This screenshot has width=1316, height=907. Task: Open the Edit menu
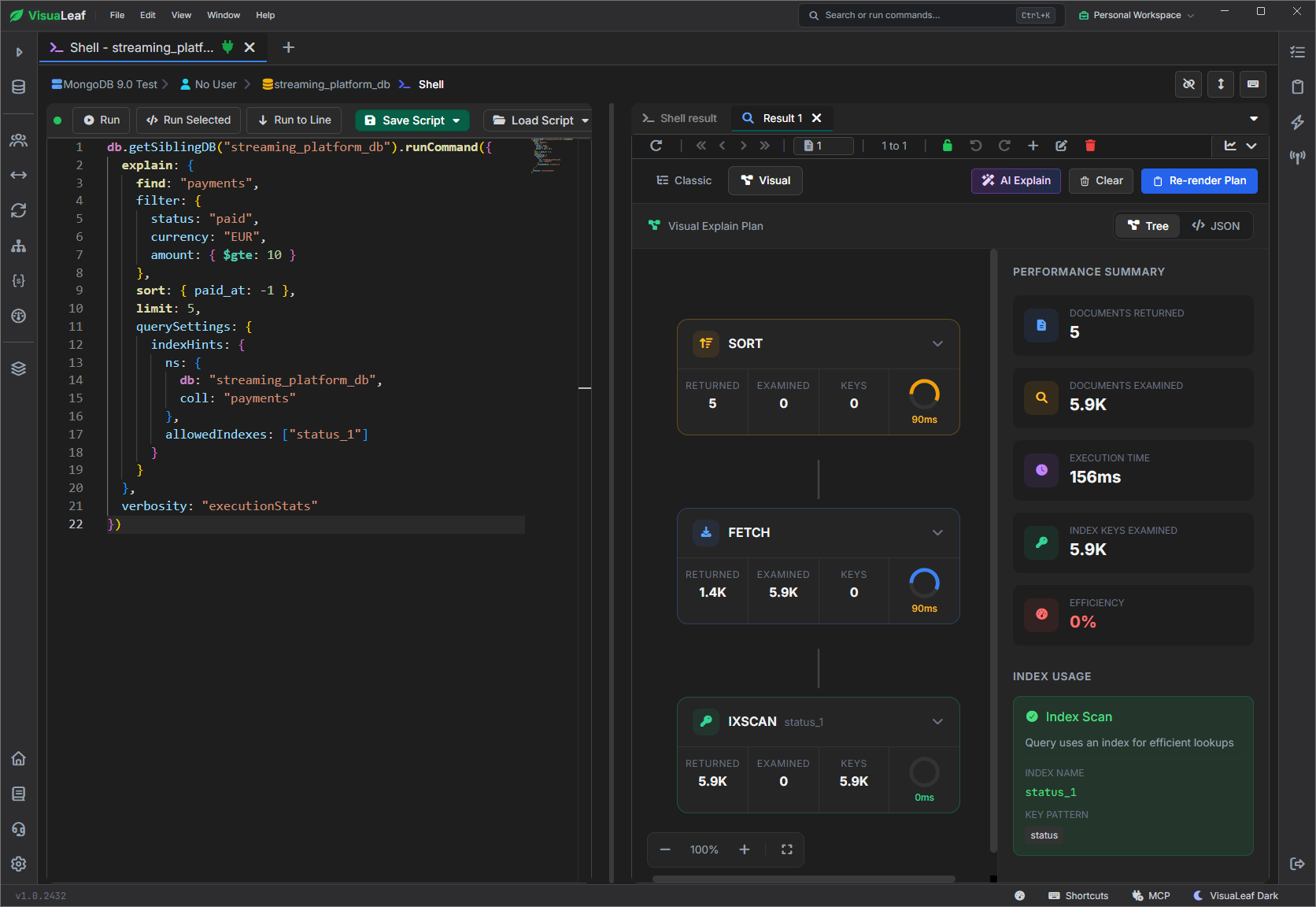click(148, 15)
